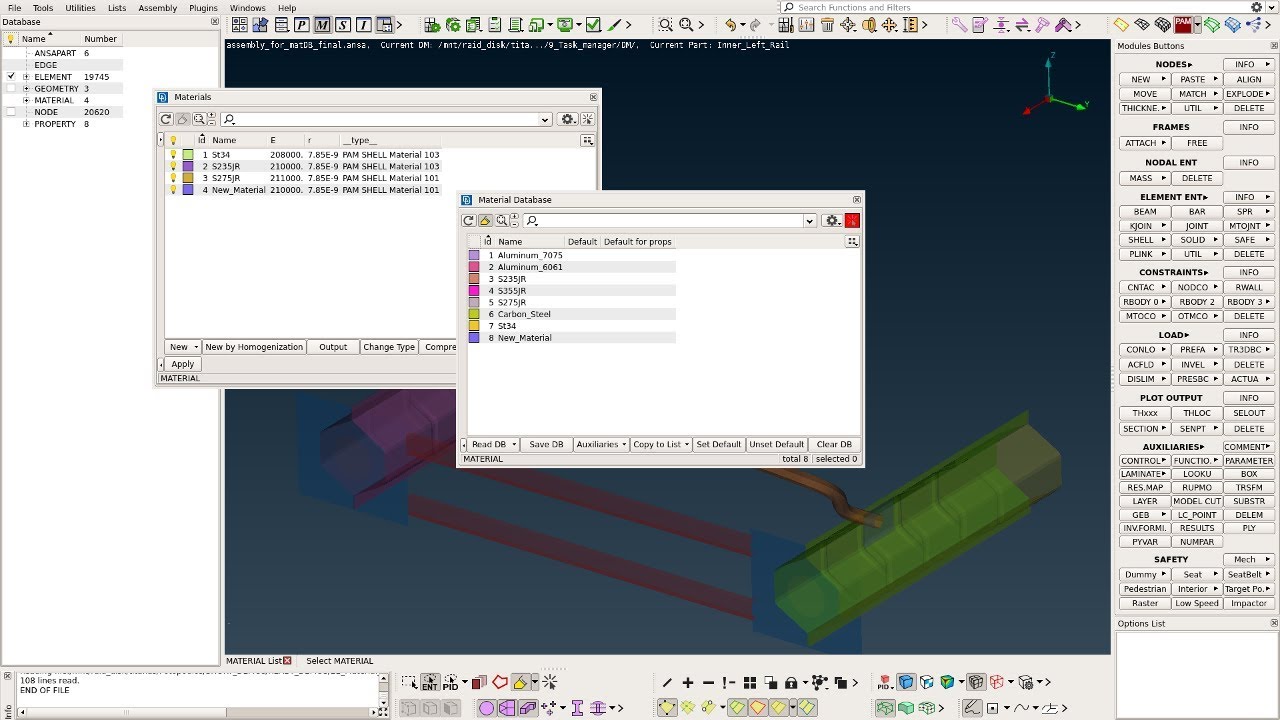Click the S (sets) list toolbar icon
Screen dimensions: 1280x720
coord(343,25)
